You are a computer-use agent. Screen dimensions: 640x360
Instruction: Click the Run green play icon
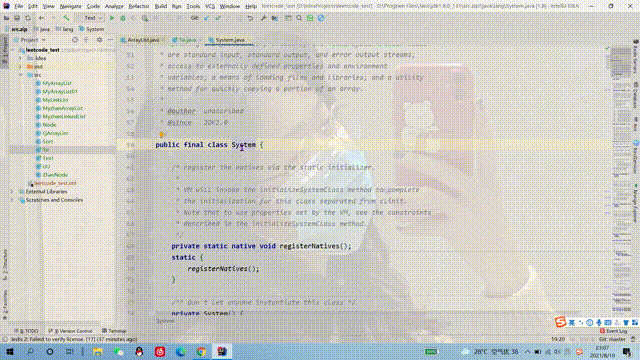point(112,18)
